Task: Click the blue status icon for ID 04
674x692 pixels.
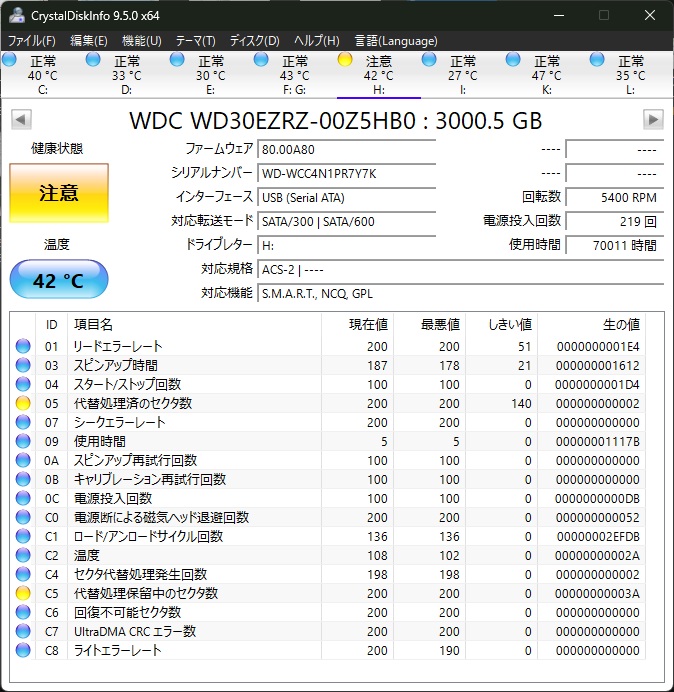Action: coord(23,384)
